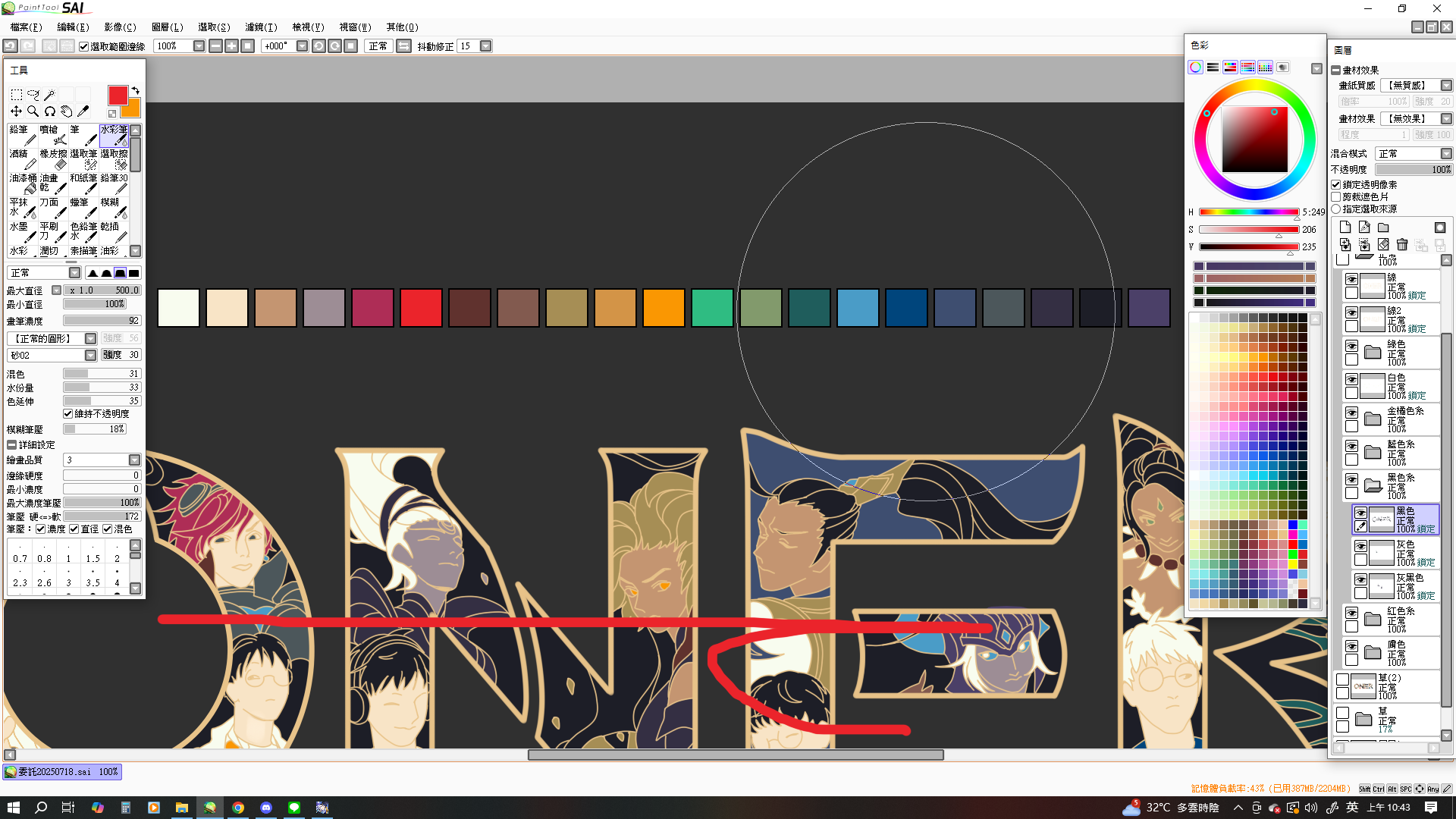Hide the 金橘色系 folder eye icon
The height and width of the screenshot is (819, 1456).
[x=1352, y=413]
